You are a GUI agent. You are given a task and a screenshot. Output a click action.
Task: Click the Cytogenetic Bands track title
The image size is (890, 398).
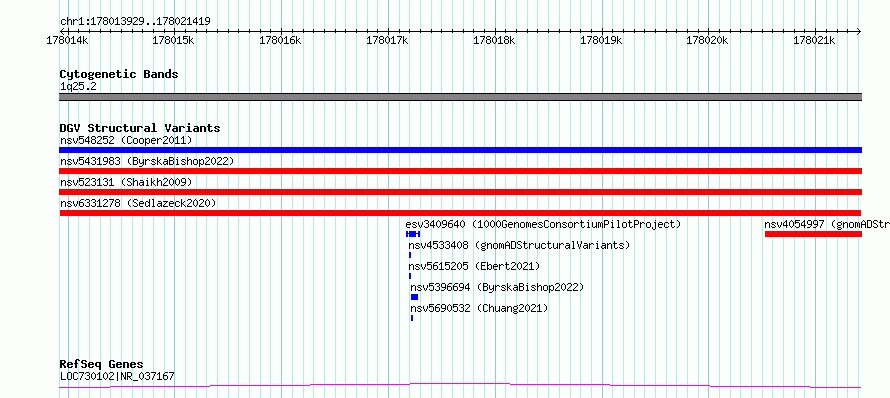[x=119, y=74]
